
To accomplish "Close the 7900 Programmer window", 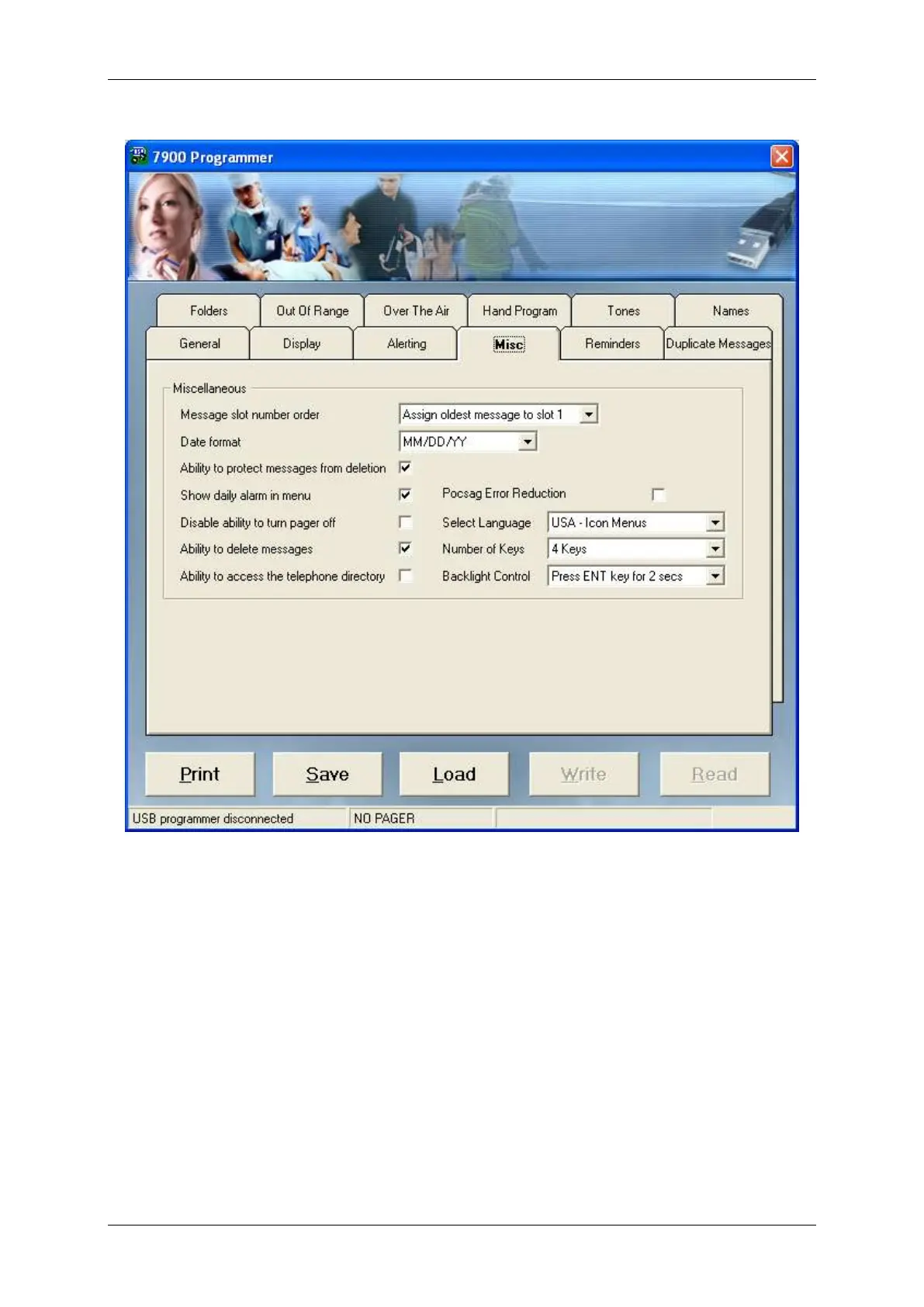I will pyautogui.click(x=781, y=157).
